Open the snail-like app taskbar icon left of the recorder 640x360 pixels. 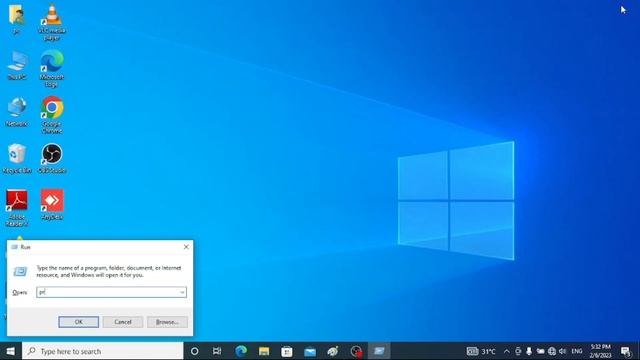[333, 351]
